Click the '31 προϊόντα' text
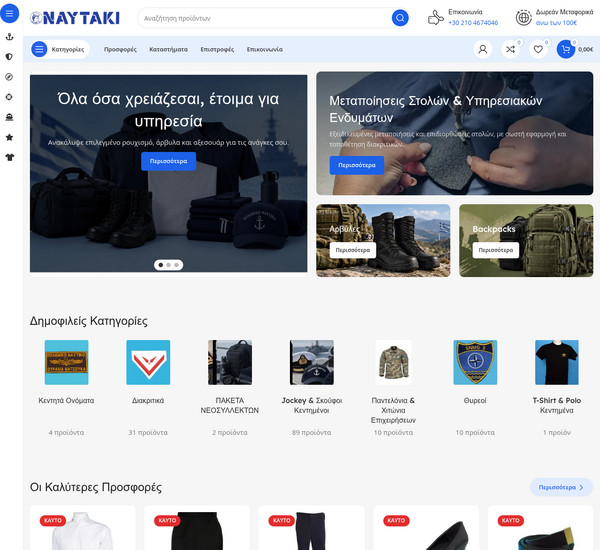Screen dimensions: 600x550 pos(148,432)
